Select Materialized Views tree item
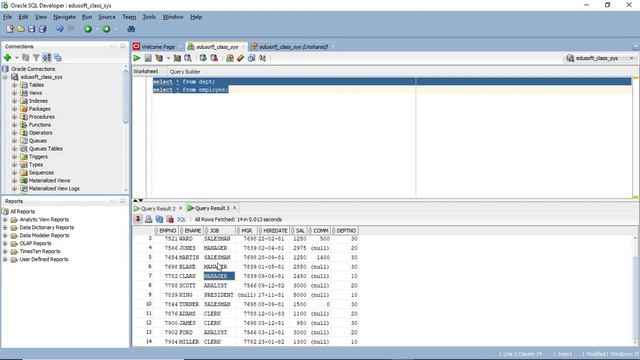The width and height of the screenshot is (640, 360). pos(49,180)
